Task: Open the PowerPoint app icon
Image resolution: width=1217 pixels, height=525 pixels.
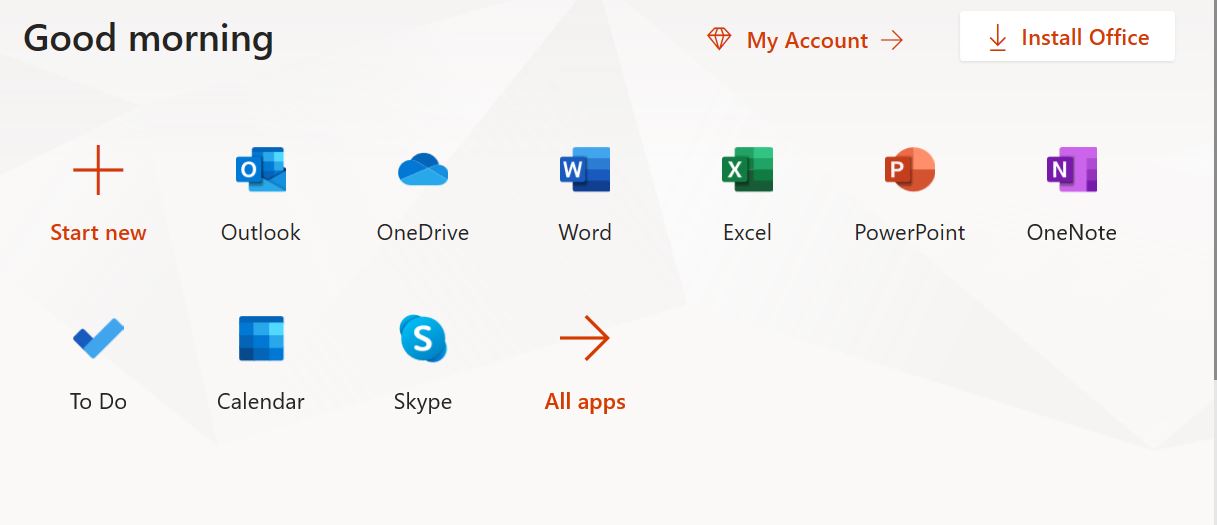Action: coord(910,170)
